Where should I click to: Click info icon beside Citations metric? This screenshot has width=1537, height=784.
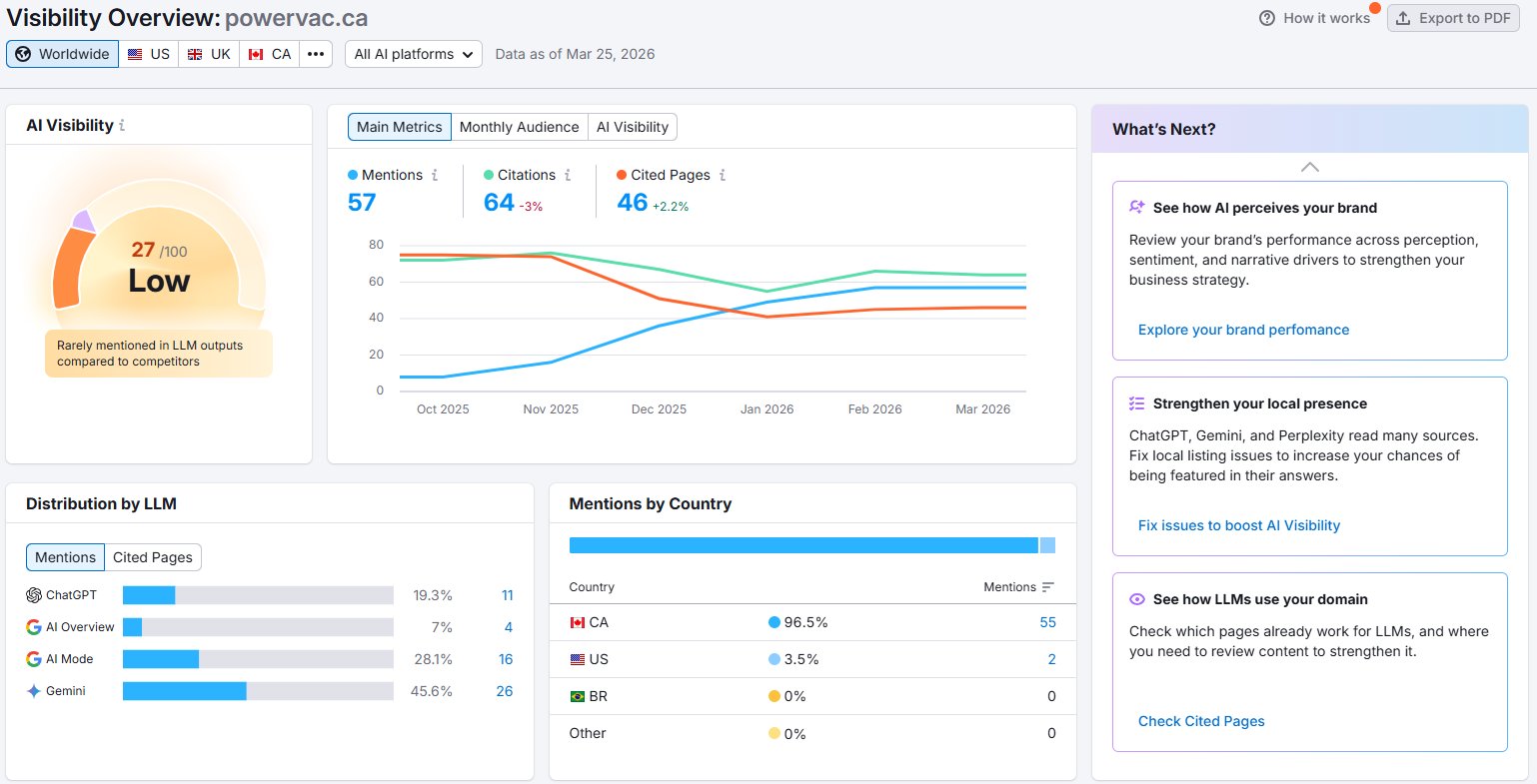(568, 175)
